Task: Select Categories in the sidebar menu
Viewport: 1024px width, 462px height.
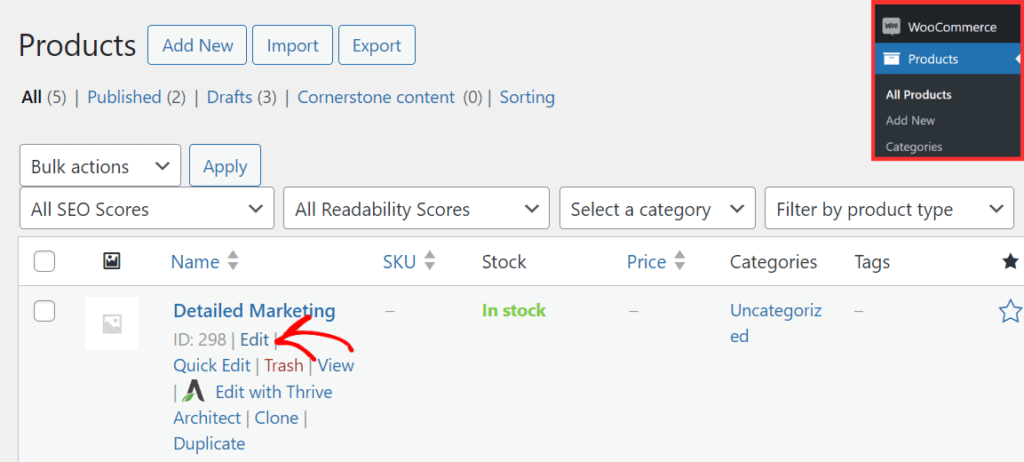Action: [x=914, y=147]
